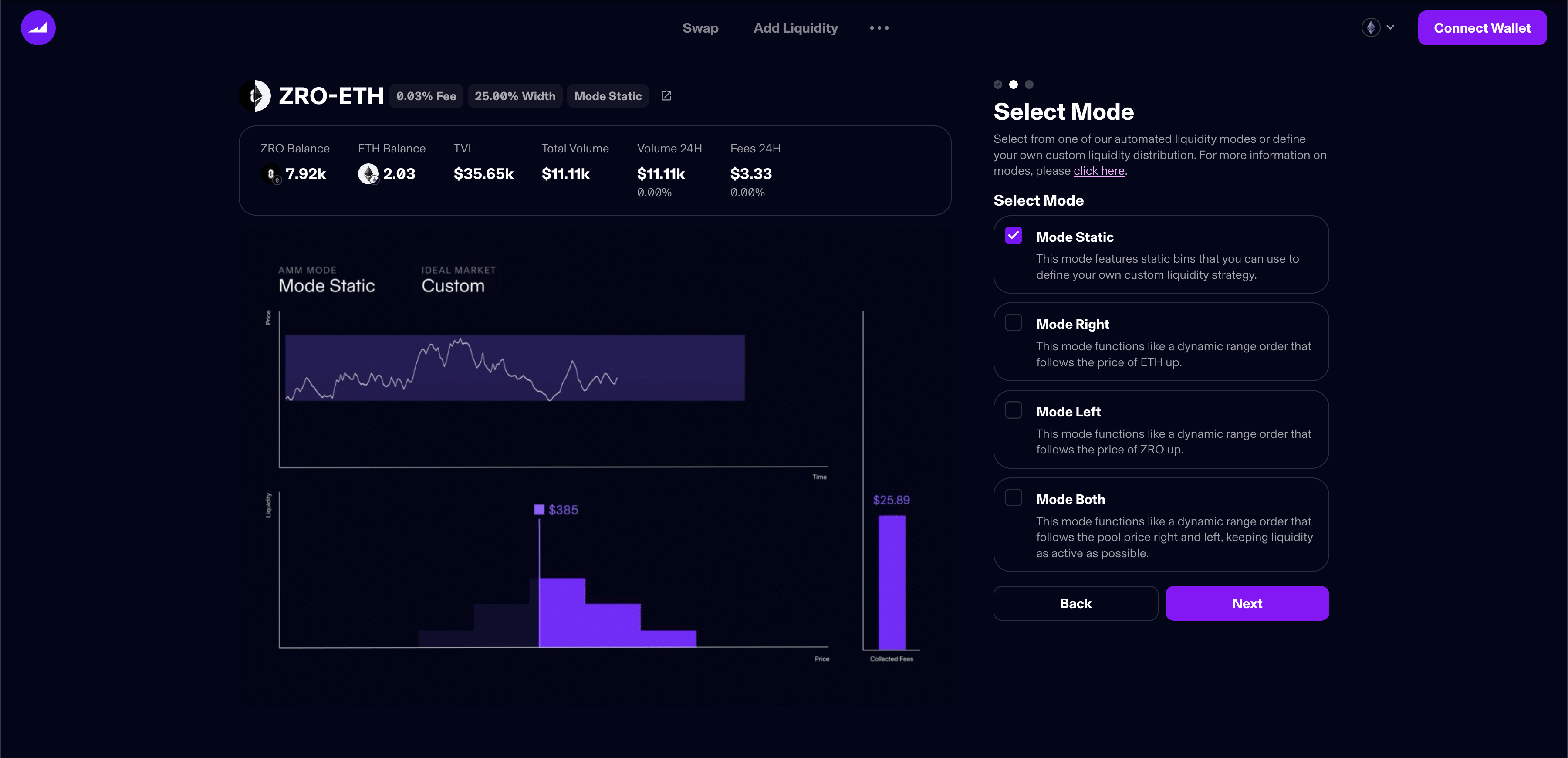The image size is (1568, 758).
Task: Click the completed first step indicator
Action: point(998,85)
